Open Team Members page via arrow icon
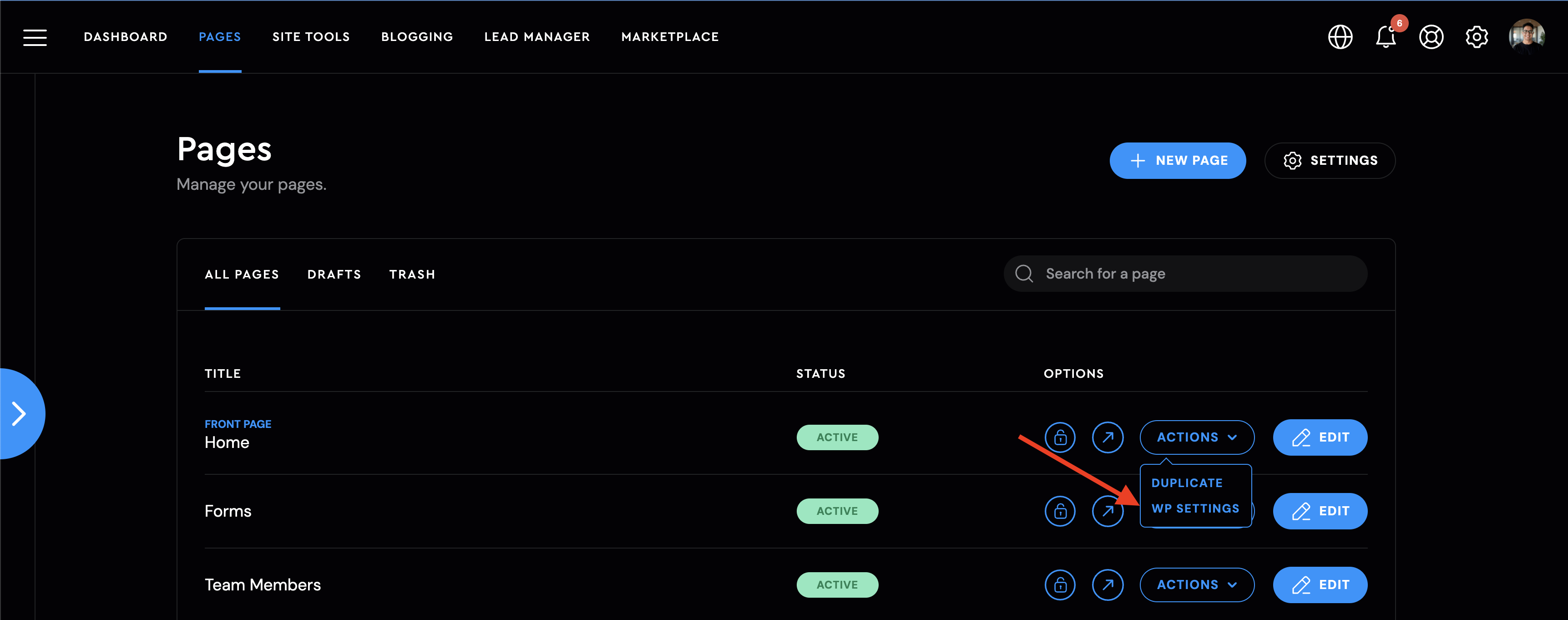1568x620 pixels. (1107, 584)
